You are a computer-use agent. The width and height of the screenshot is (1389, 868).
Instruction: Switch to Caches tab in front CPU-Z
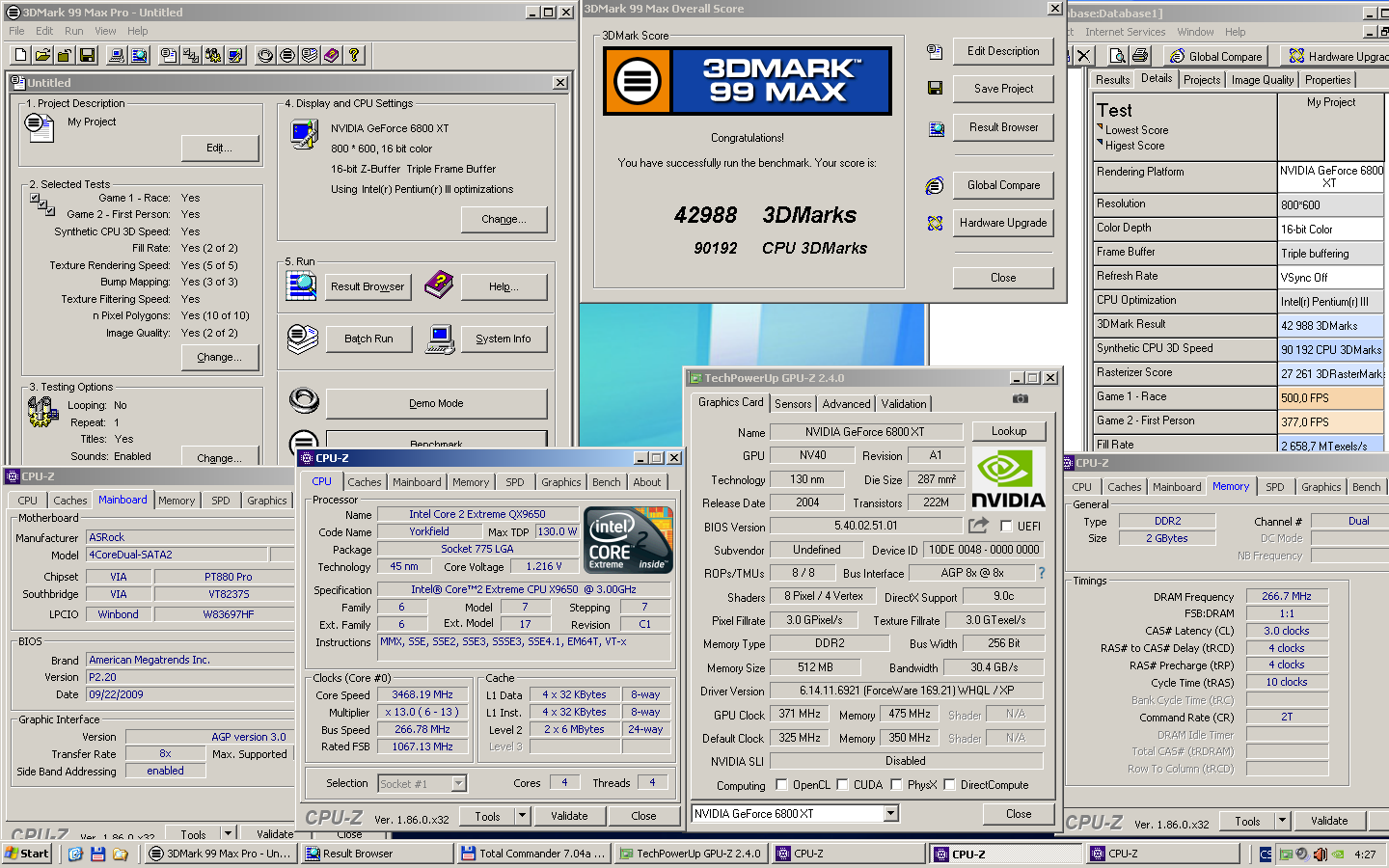365,482
